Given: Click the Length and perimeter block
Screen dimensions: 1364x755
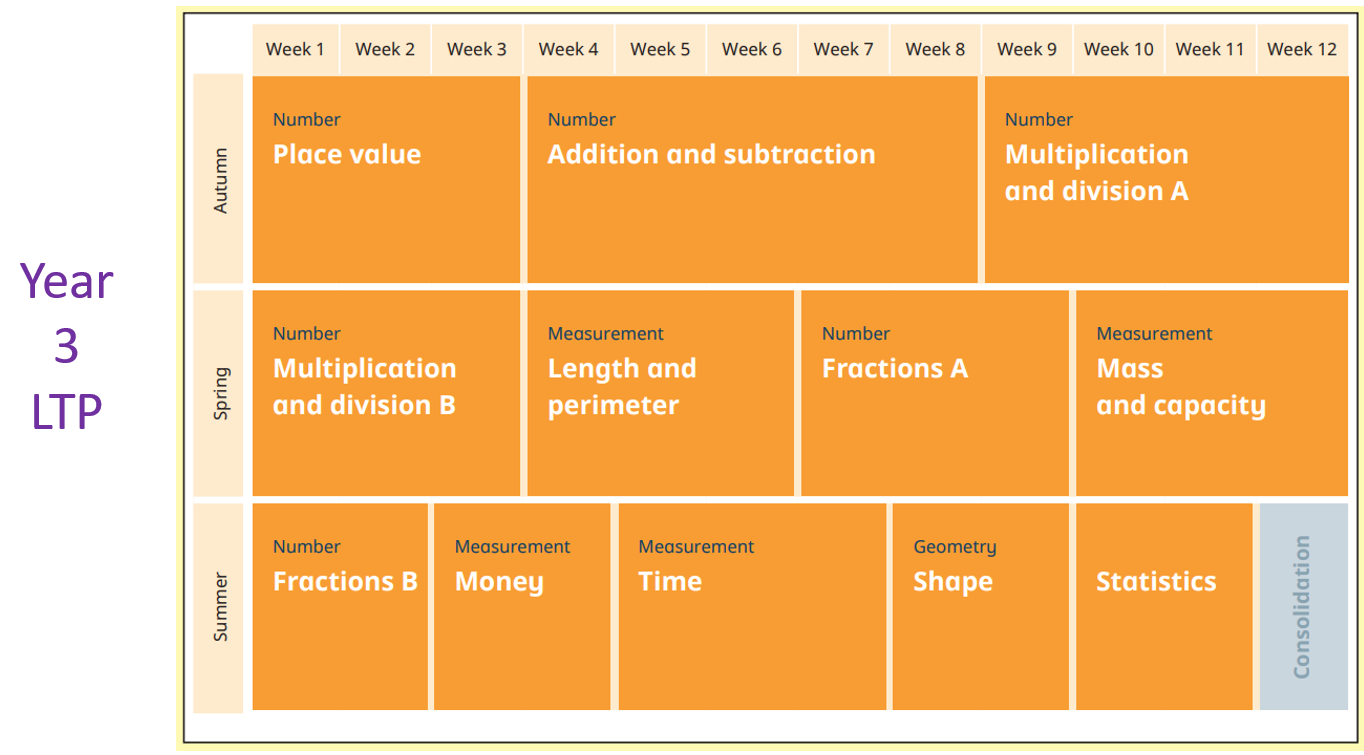Looking at the screenshot, I should [x=660, y=393].
